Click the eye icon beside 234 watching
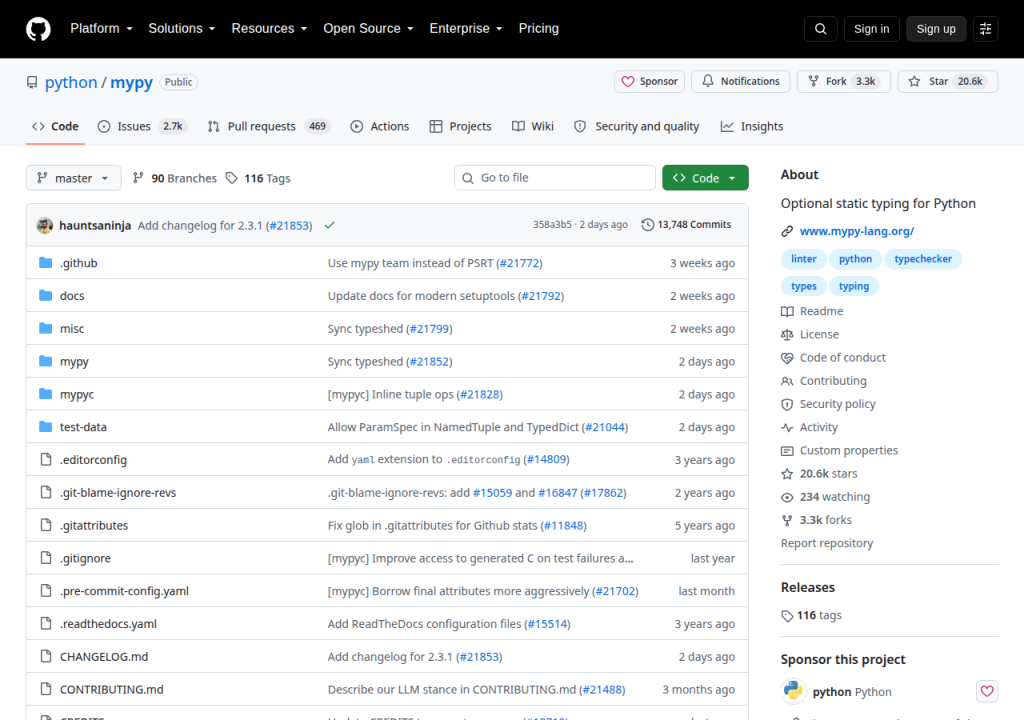This screenshot has width=1024, height=720. (x=787, y=497)
